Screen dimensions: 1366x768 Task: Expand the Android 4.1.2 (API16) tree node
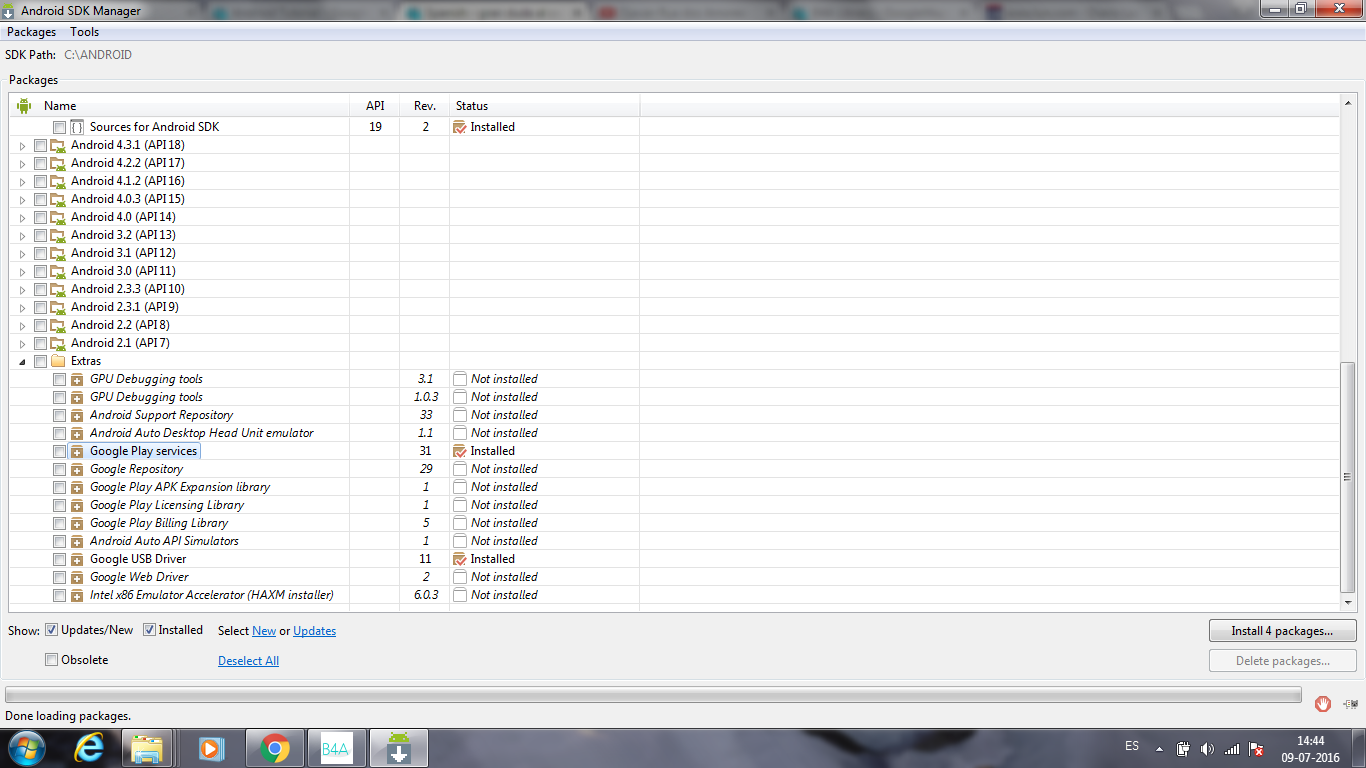click(x=23, y=182)
